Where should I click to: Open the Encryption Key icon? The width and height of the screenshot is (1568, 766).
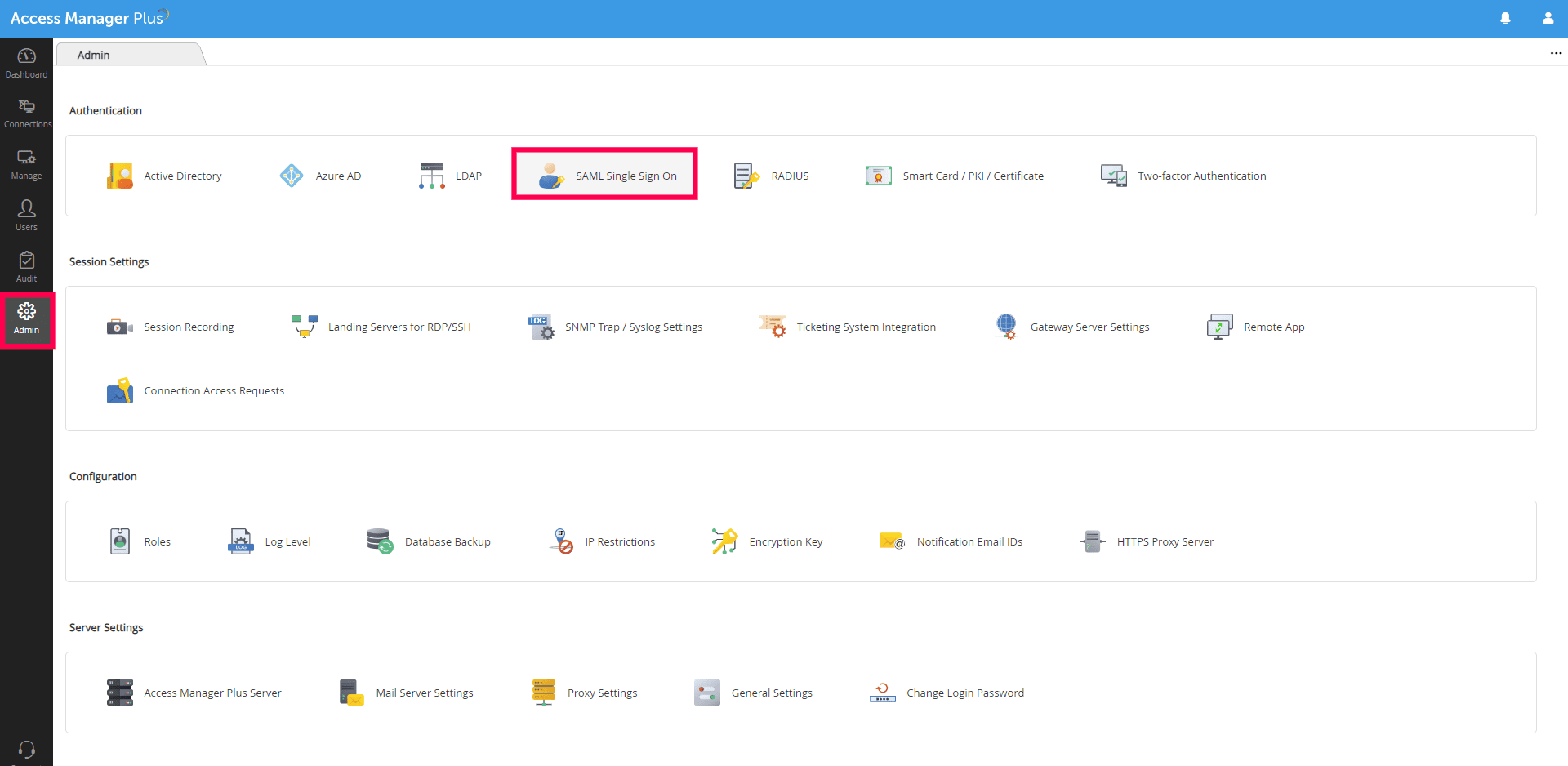724,541
